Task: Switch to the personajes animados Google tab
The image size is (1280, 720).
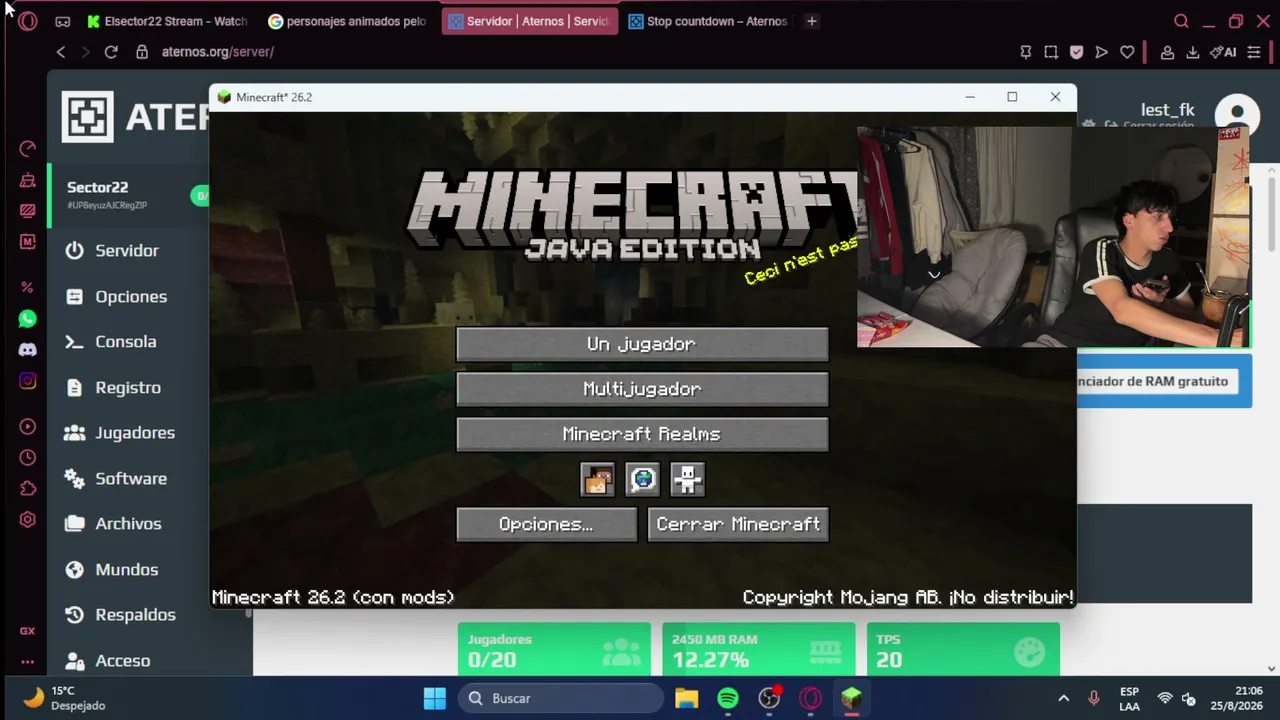Action: coord(348,21)
